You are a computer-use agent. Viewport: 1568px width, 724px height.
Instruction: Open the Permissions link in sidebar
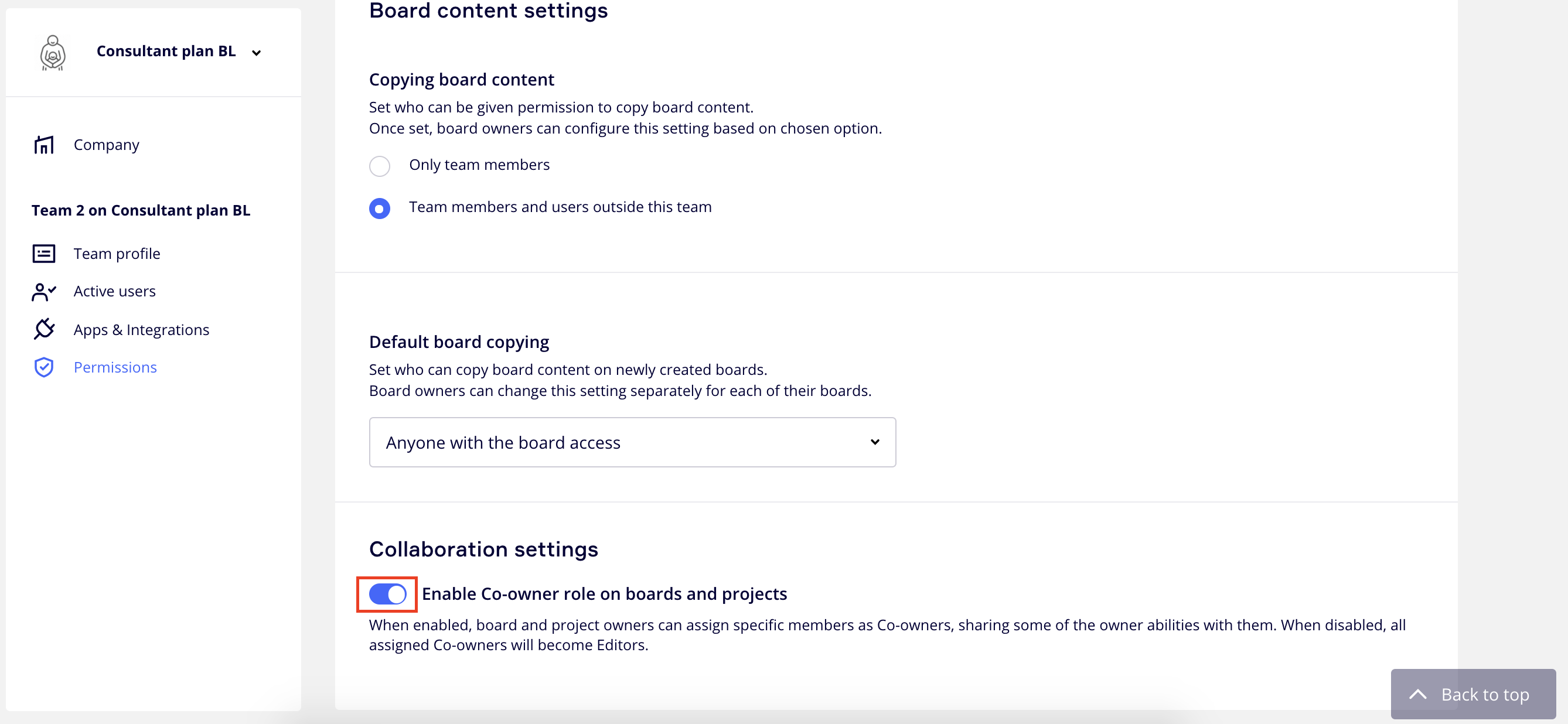(115, 367)
